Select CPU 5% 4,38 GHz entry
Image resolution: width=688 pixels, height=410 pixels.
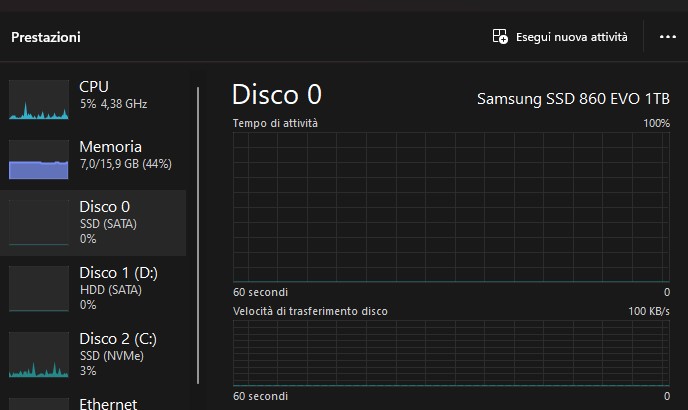[x=110, y=95]
